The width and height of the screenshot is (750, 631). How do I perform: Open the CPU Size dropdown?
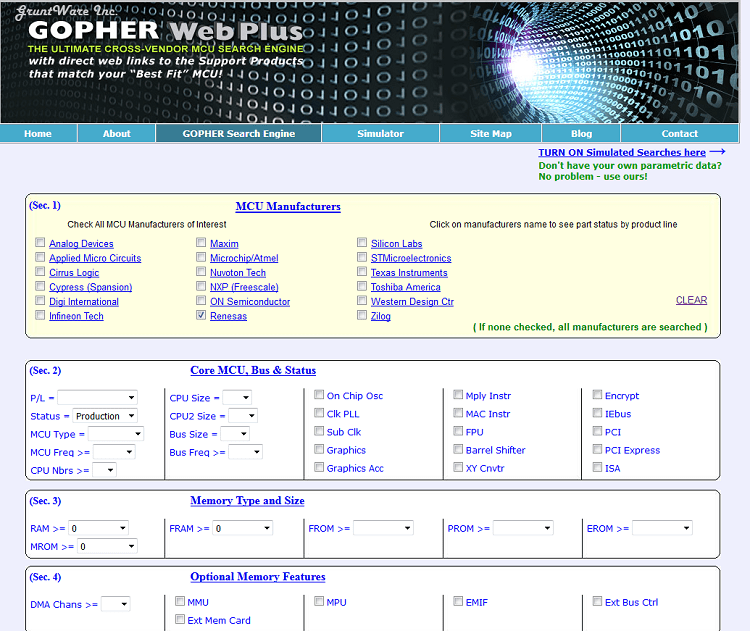(x=237, y=398)
